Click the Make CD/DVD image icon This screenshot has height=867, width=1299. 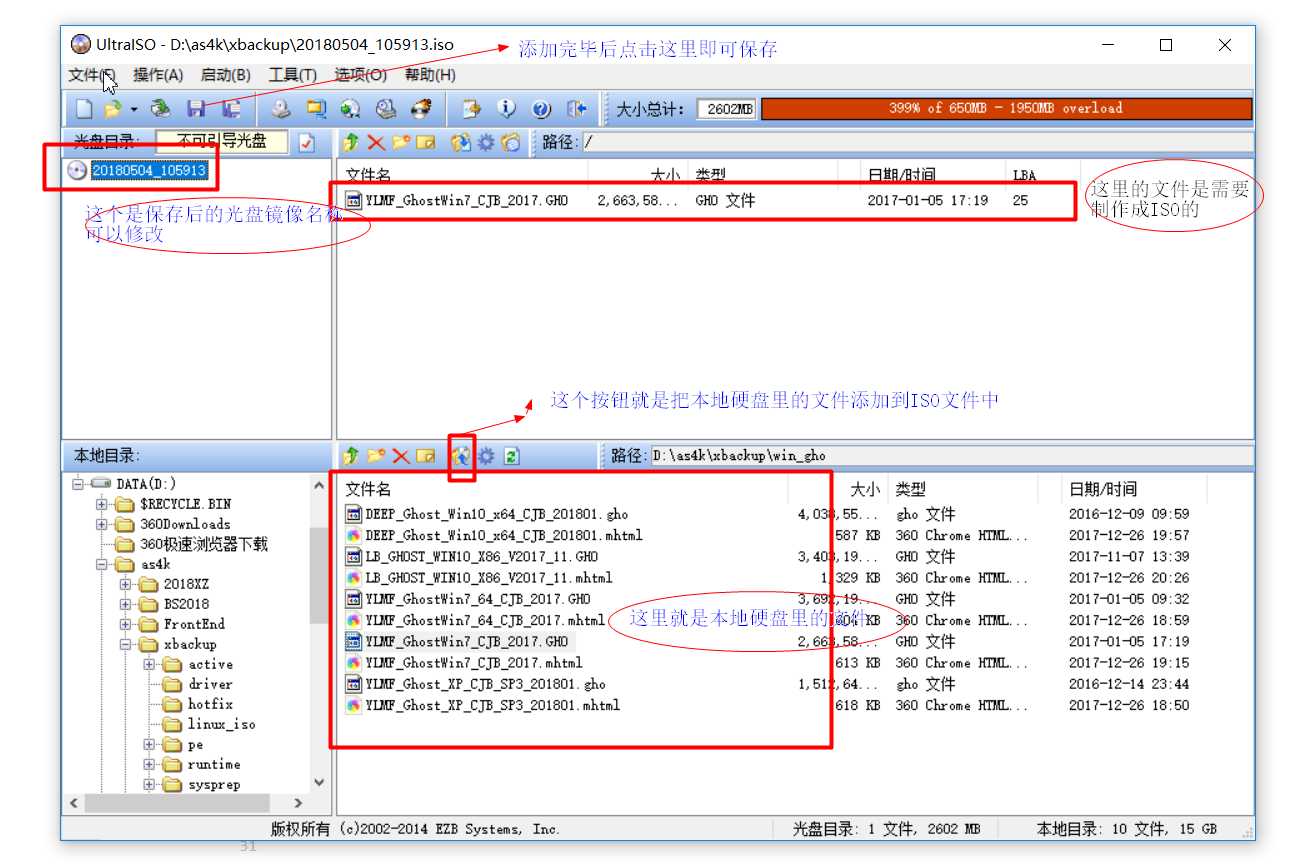coord(282,108)
